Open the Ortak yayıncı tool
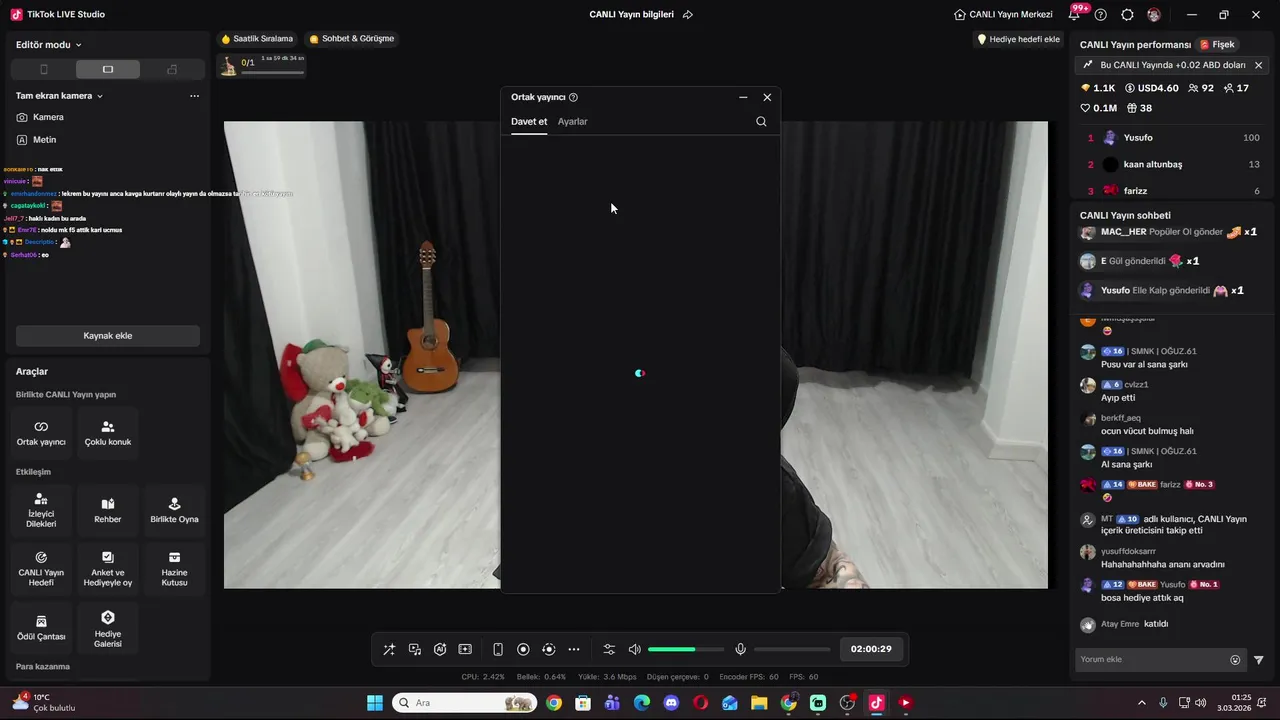 click(41, 432)
